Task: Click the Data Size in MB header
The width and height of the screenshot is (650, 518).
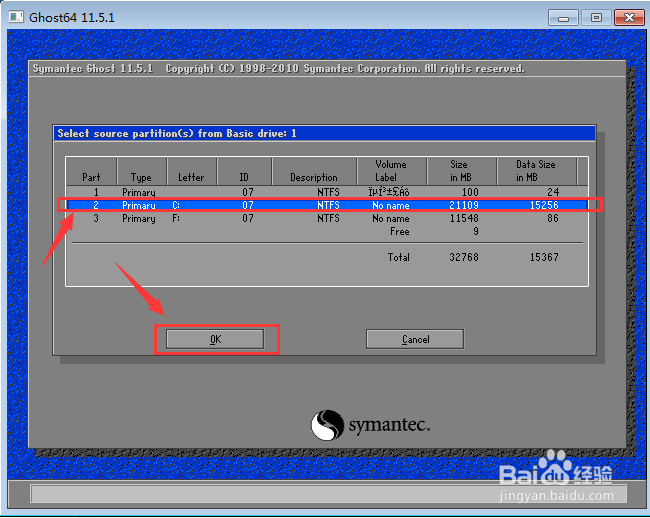Action: [536, 172]
